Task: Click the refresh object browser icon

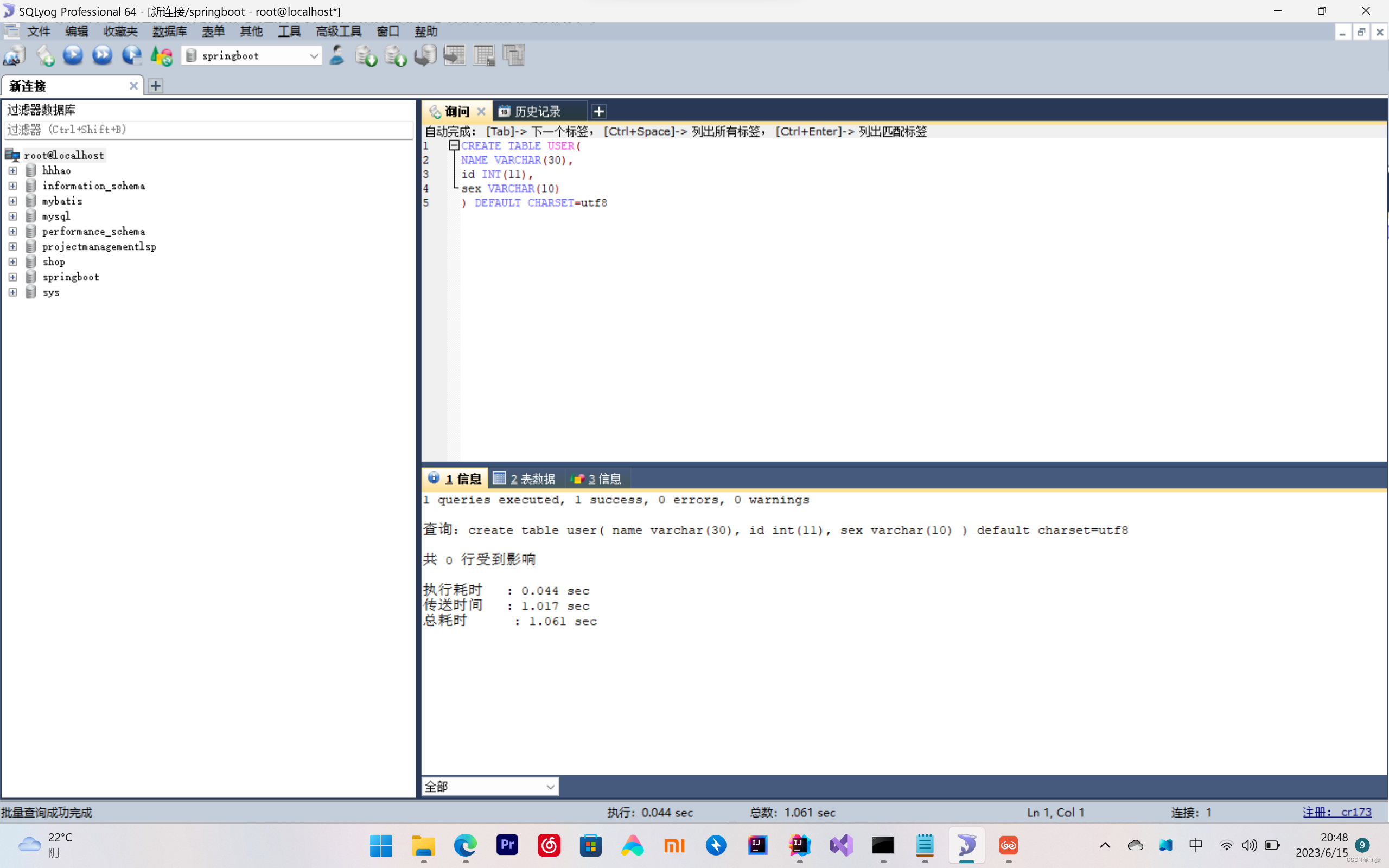Action: click(162, 56)
